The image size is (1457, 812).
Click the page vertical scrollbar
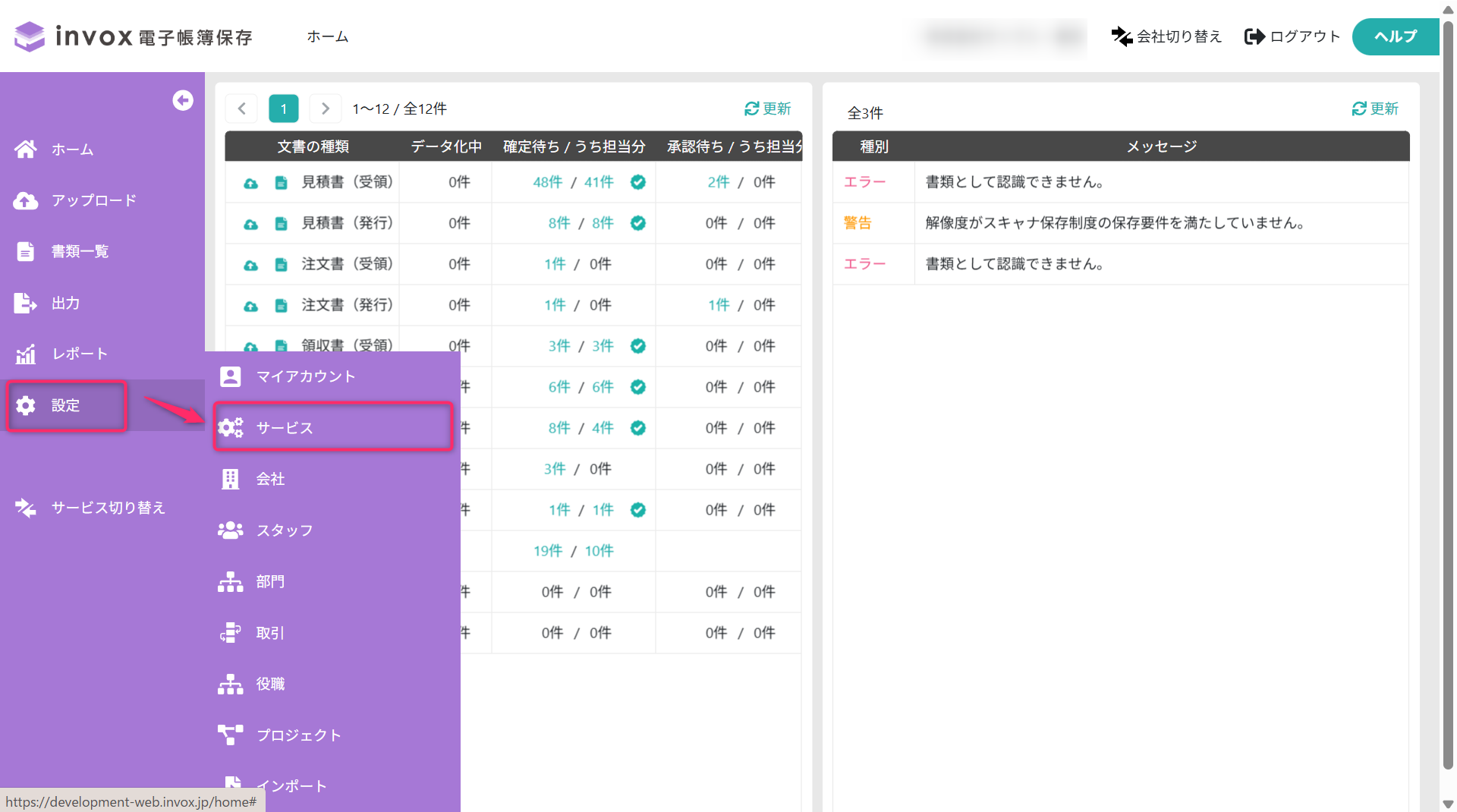pos(1448,395)
